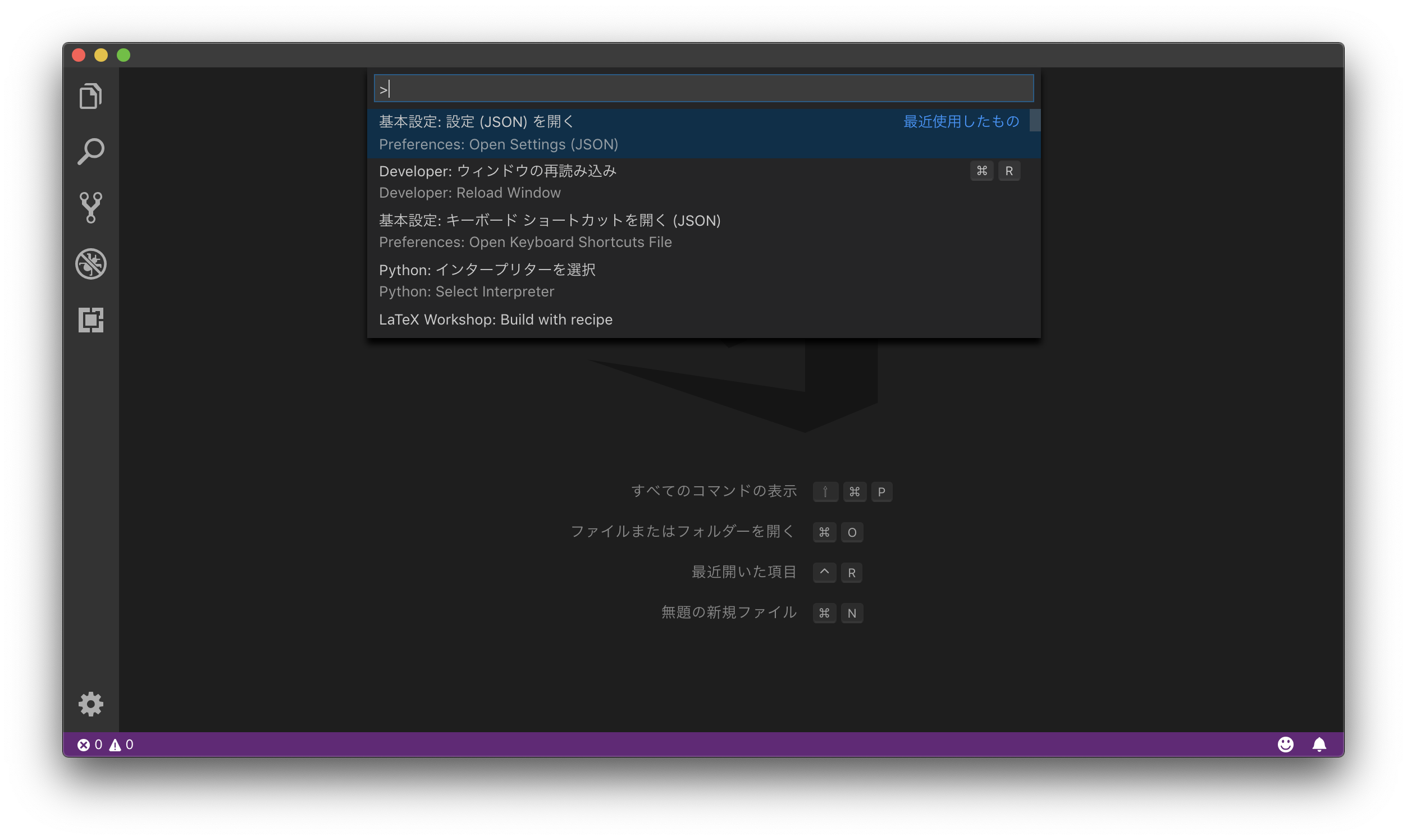Open the Extensions view

90,320
